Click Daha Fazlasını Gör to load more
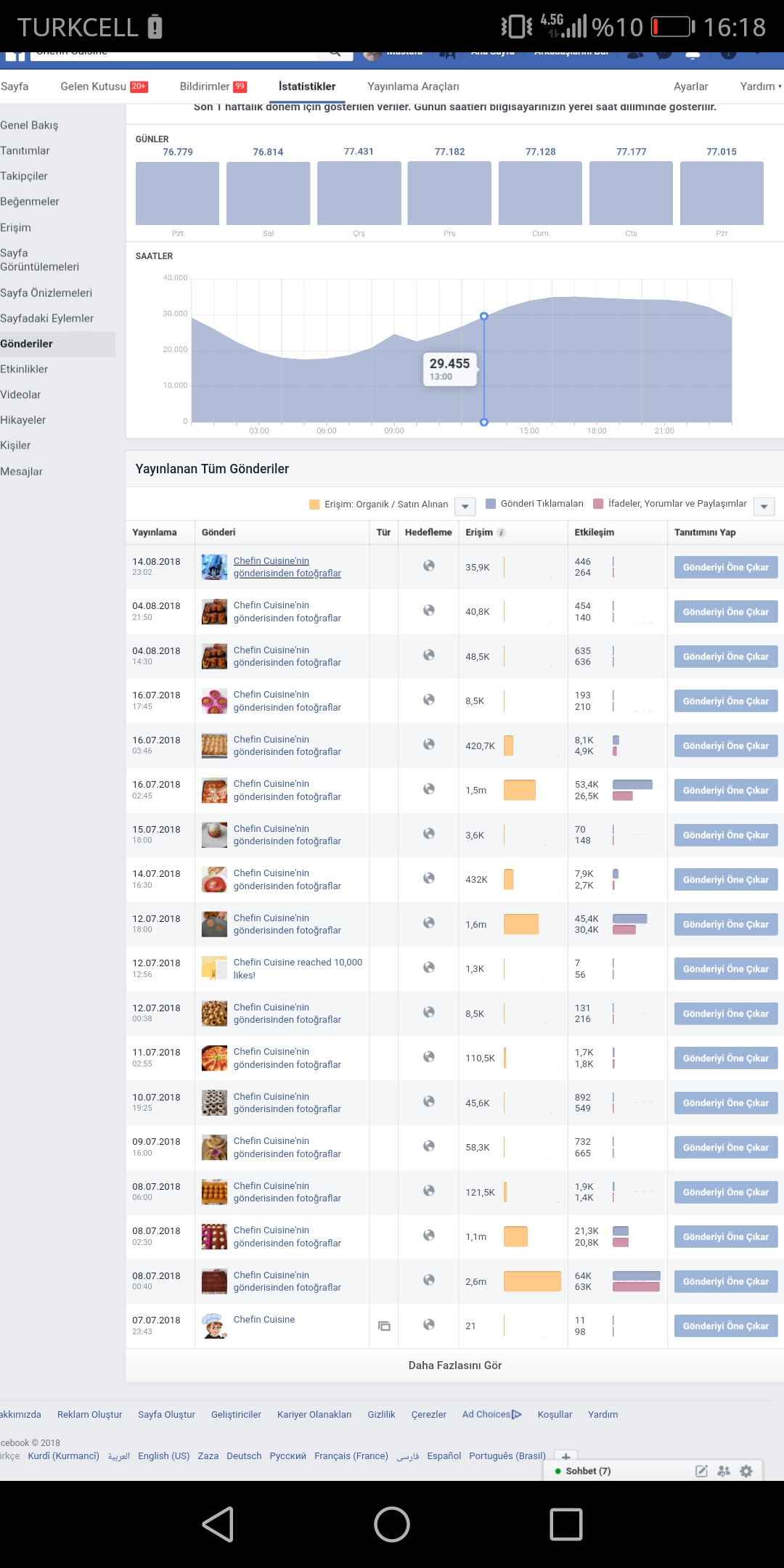The width and height of the screenshot is (784, 1568). tap(455, 1365)
